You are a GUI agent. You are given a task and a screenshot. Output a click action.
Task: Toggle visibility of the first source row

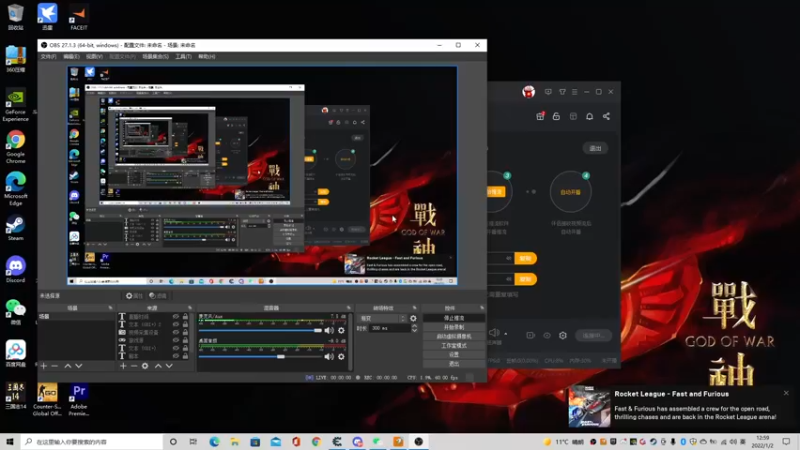click(x=176, y=317)
